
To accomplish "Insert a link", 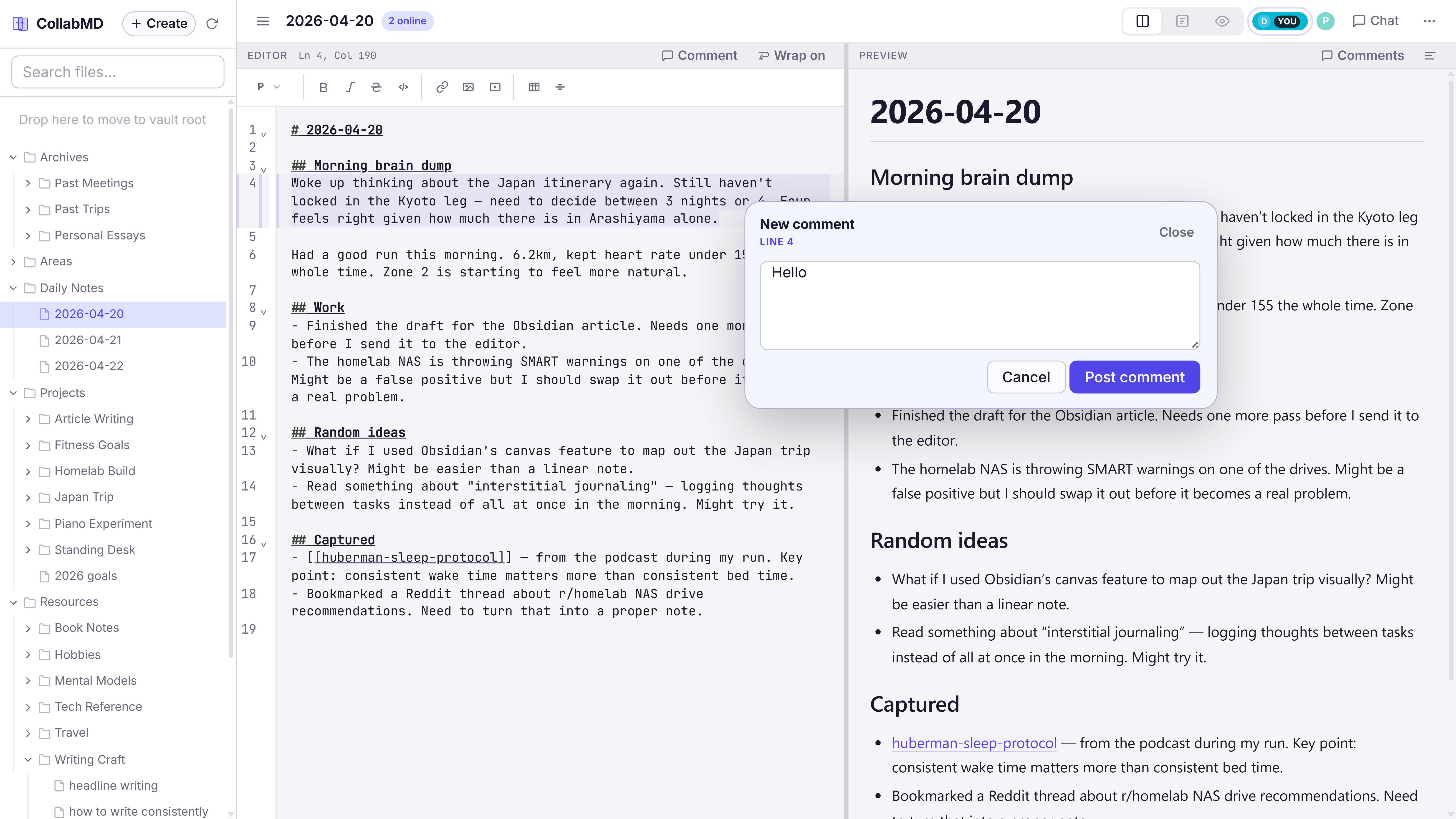I will pos(442,87).
